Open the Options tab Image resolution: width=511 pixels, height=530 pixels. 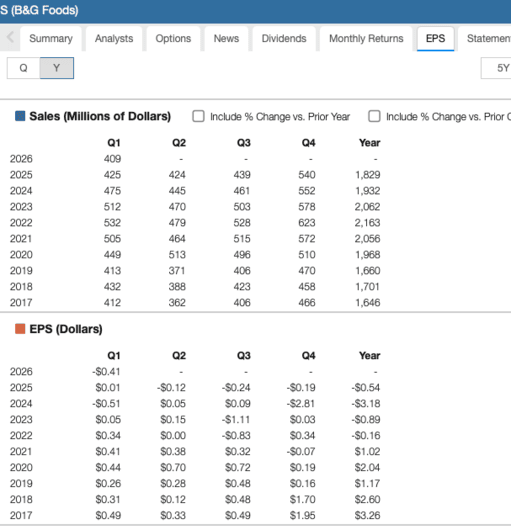coord(173,39)
